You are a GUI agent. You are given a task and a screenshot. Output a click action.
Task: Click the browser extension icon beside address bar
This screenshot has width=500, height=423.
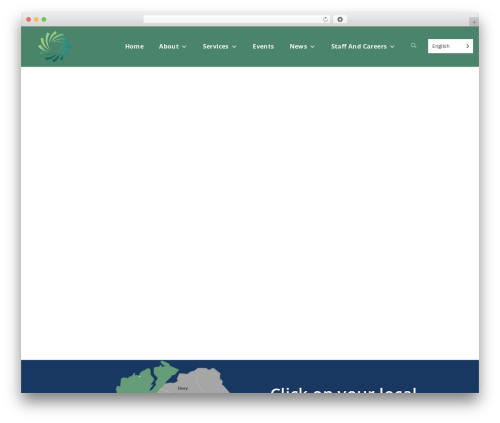340,19
